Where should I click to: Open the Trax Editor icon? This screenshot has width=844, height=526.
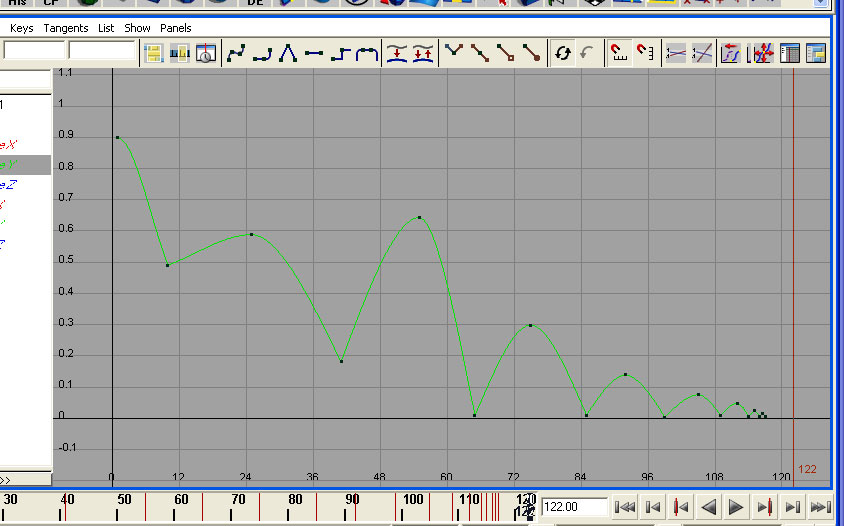815,53
